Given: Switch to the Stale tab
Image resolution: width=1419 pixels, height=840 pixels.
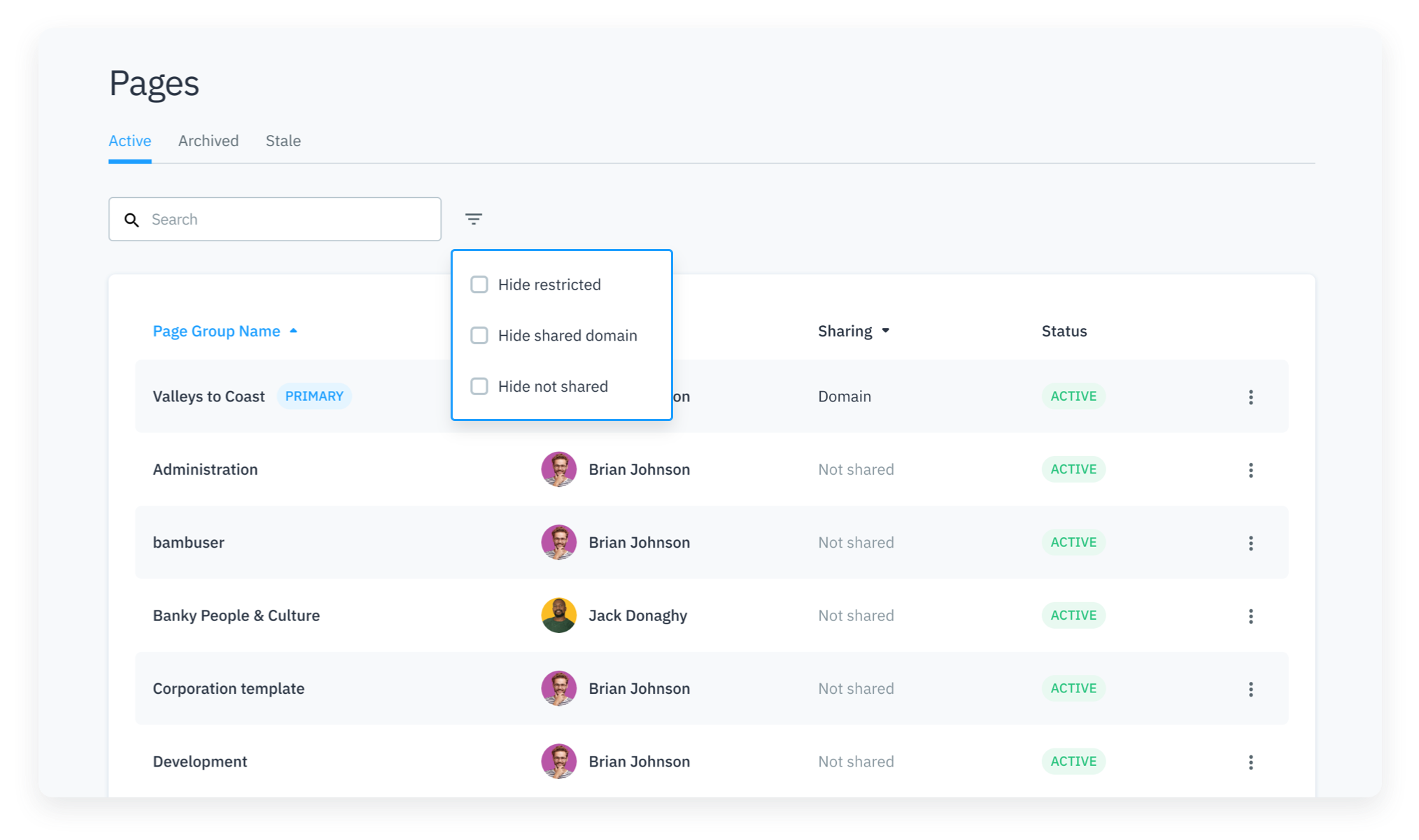Looking at the screenshot, I should tap(283, 141).
